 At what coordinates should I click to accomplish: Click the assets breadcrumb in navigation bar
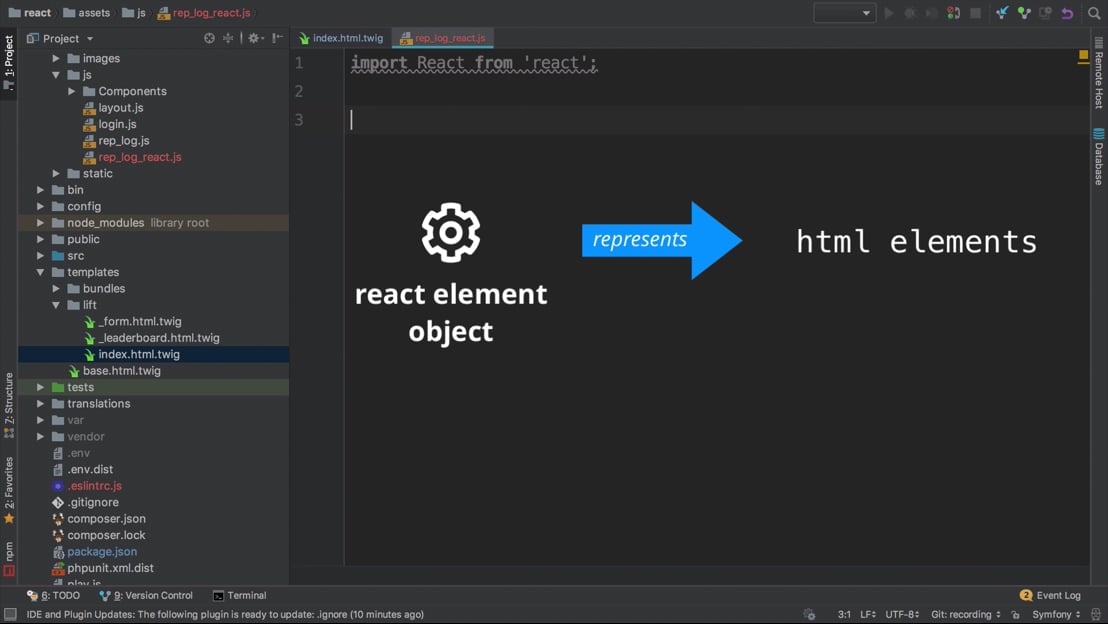point(87,13)
